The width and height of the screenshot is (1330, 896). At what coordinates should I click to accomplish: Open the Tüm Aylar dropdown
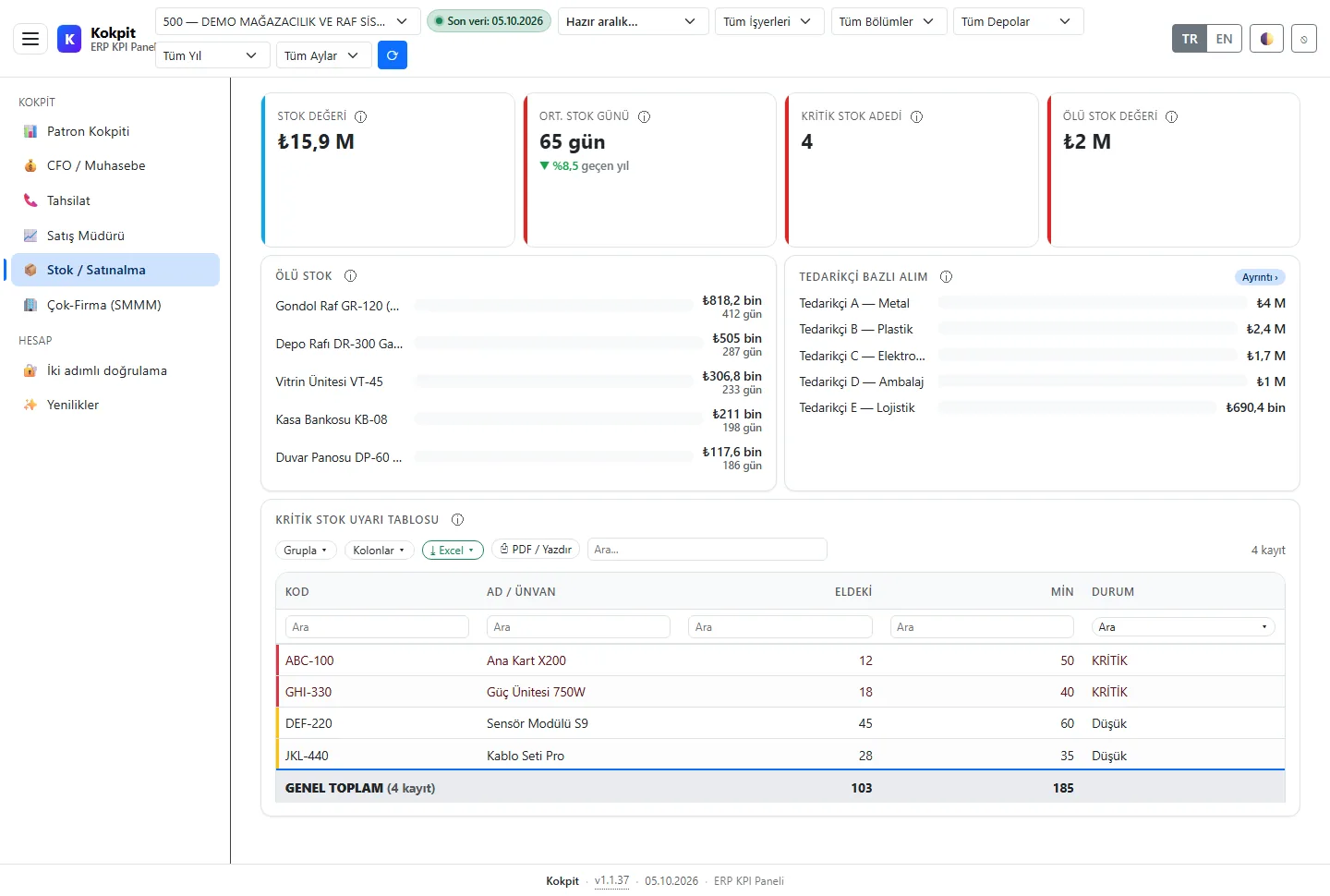(x=324, y=55)
